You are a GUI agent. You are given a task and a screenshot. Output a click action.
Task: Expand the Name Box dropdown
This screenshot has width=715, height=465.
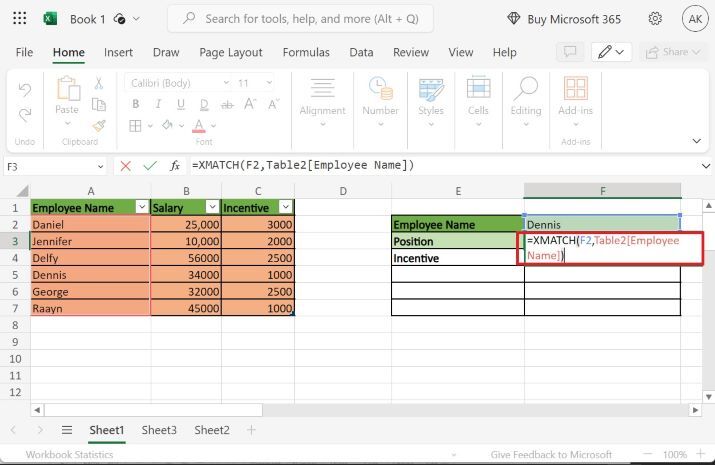100,166
